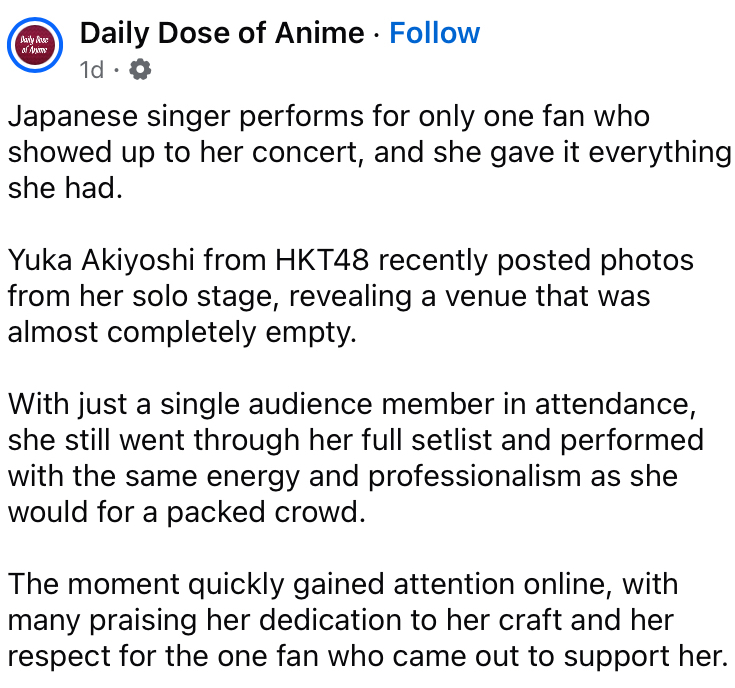The image size is (735, 688).
Task: Click the post settings gear icon
Action: click(x=141, y=69)
